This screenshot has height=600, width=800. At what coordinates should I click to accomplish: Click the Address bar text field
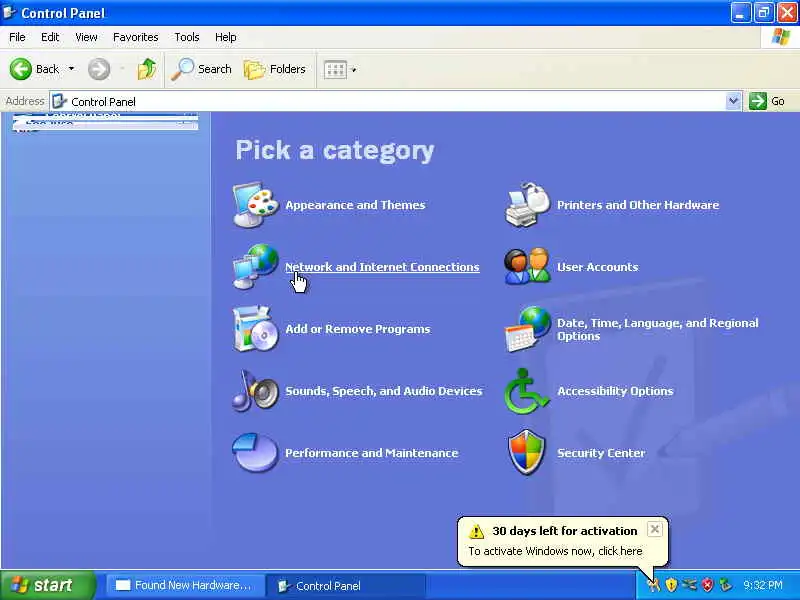pyautogui.click(x=388, y=101)
